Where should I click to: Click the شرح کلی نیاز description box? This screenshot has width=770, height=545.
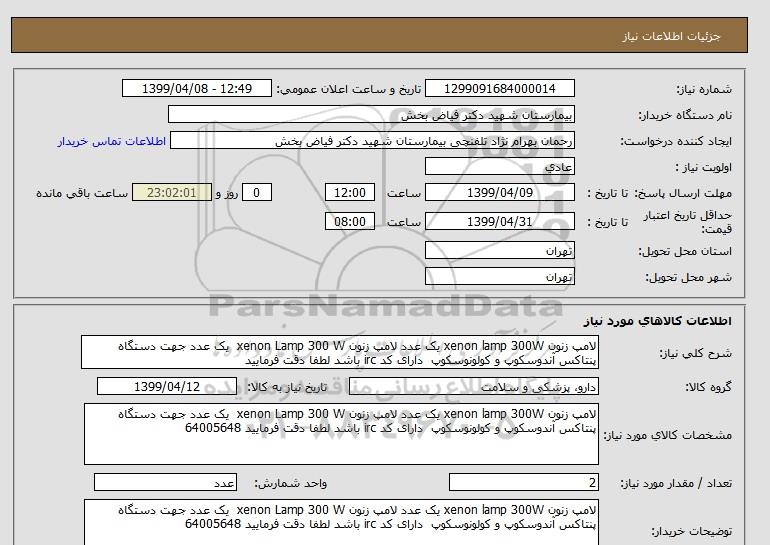click(x=340, y=352)
